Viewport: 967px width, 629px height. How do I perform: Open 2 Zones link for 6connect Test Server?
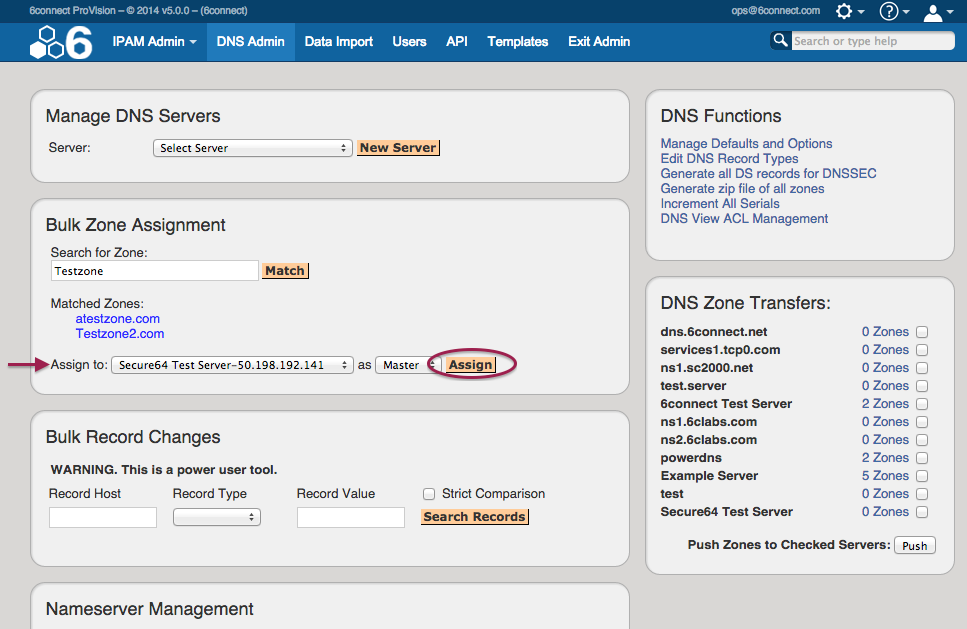885,404
